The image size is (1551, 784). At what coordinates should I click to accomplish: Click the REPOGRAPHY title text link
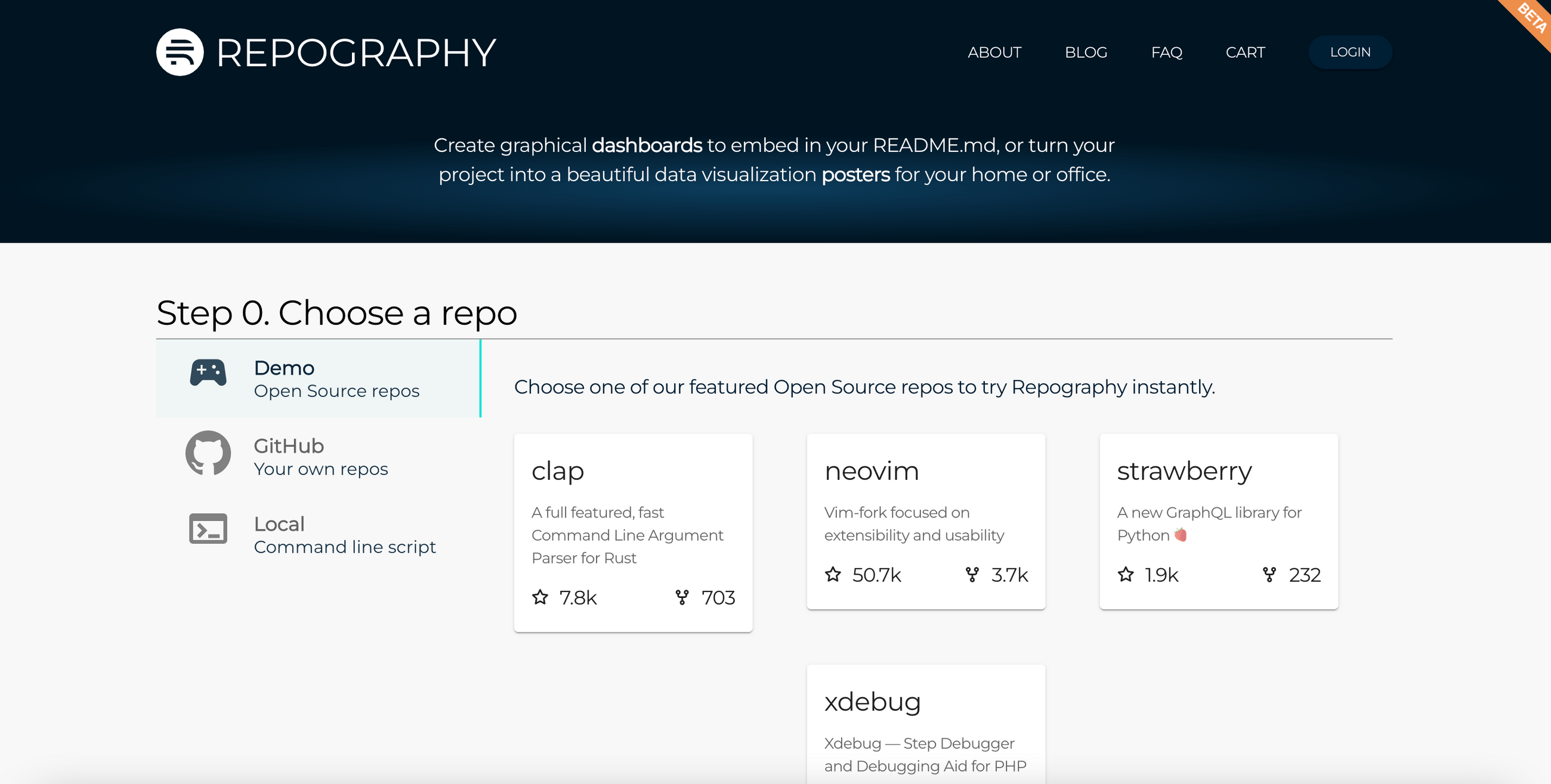(356, 53)
